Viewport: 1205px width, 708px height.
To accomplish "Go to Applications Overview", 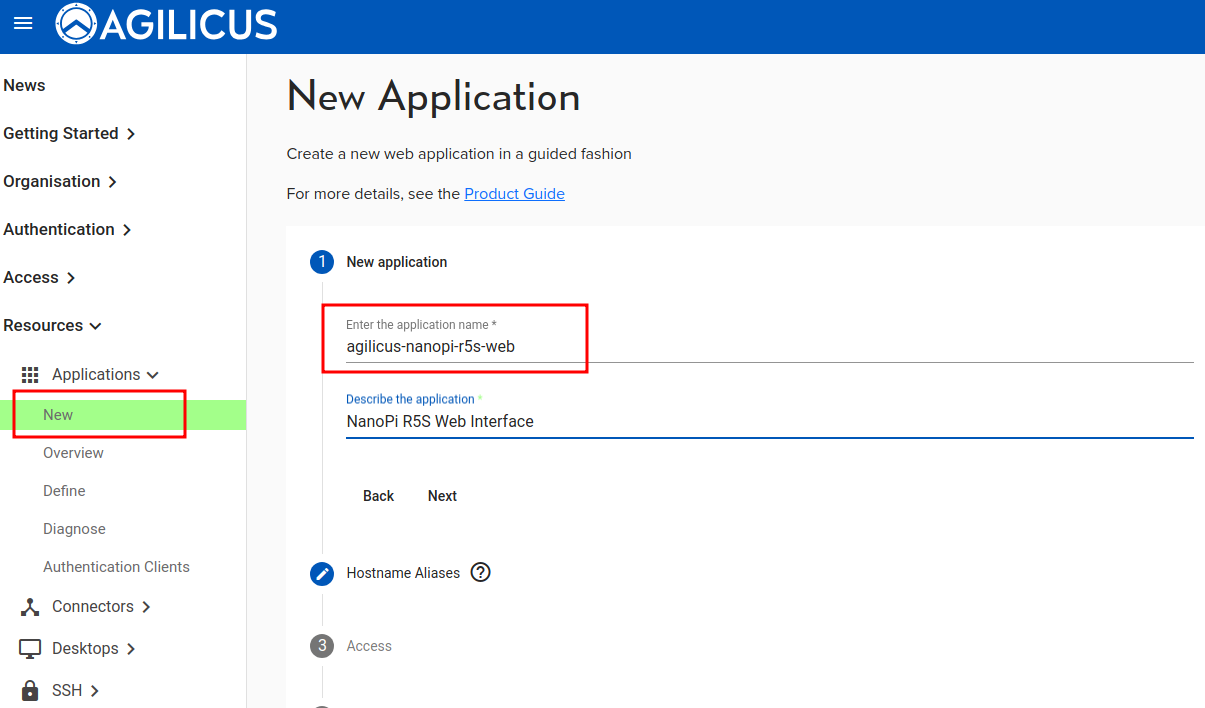I will click(x=73, y=453).
